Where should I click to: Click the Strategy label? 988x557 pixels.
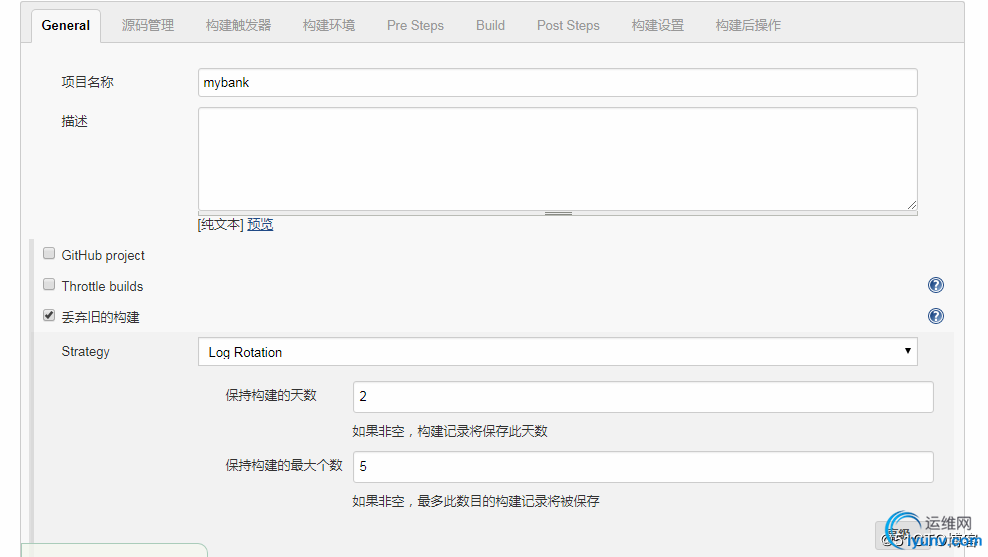(86, 352)
